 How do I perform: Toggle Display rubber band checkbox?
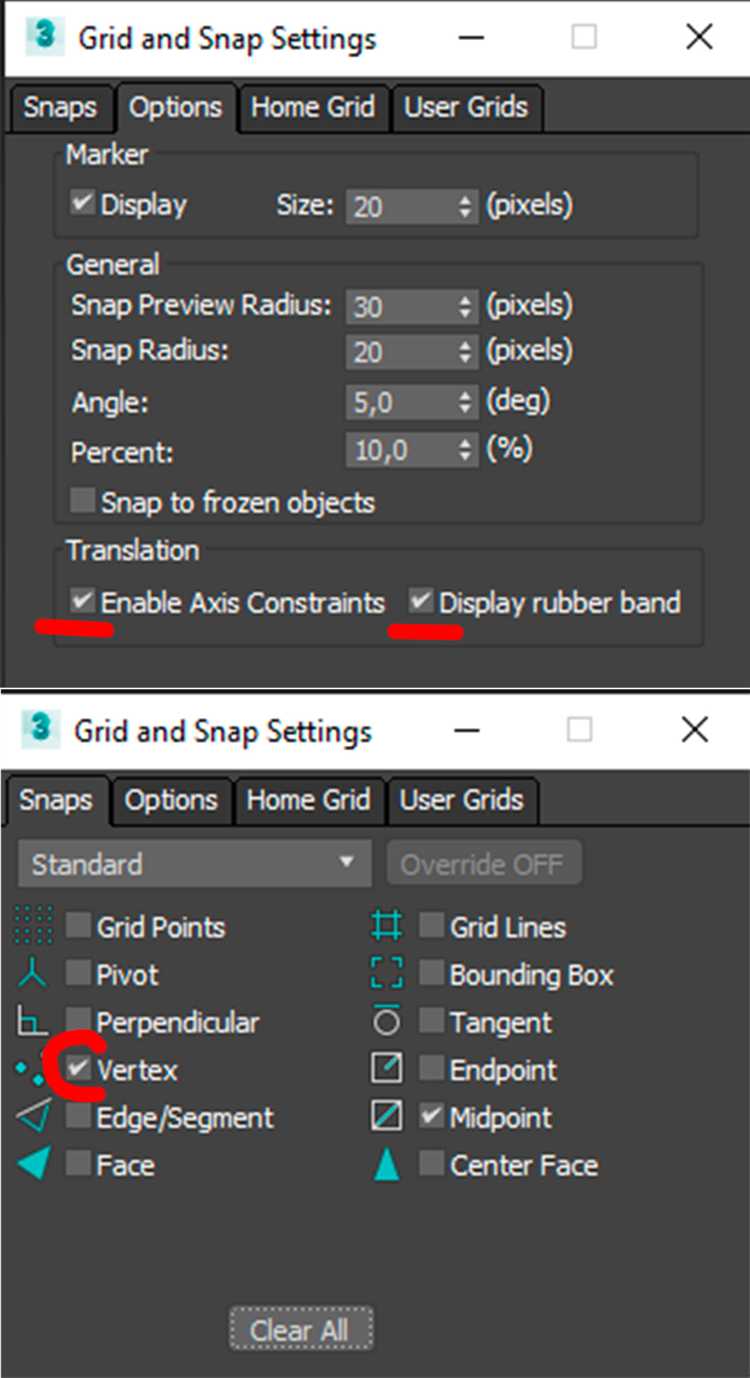tap(422, 602)
